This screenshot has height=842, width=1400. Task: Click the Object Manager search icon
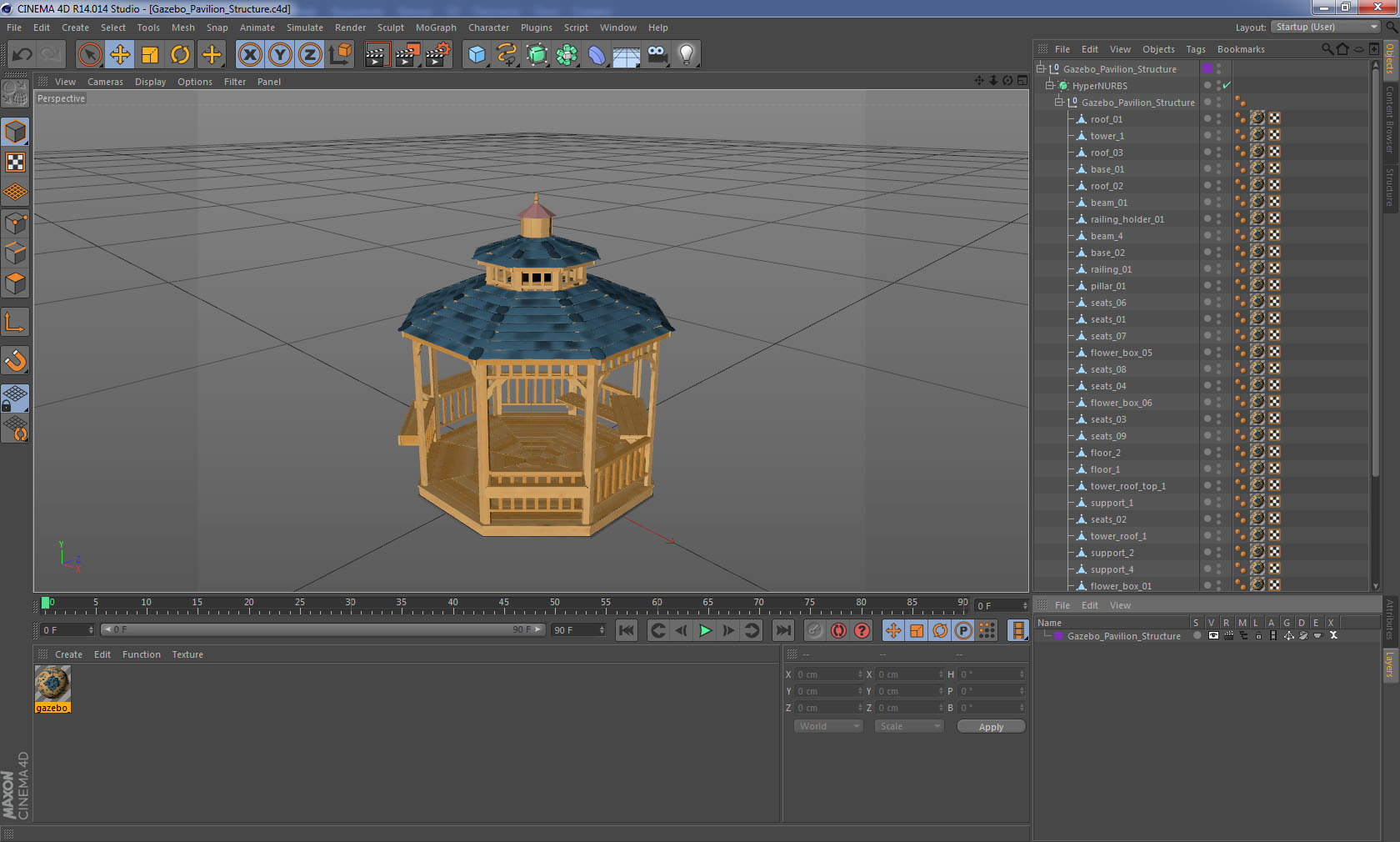[x=1327, y=49]
